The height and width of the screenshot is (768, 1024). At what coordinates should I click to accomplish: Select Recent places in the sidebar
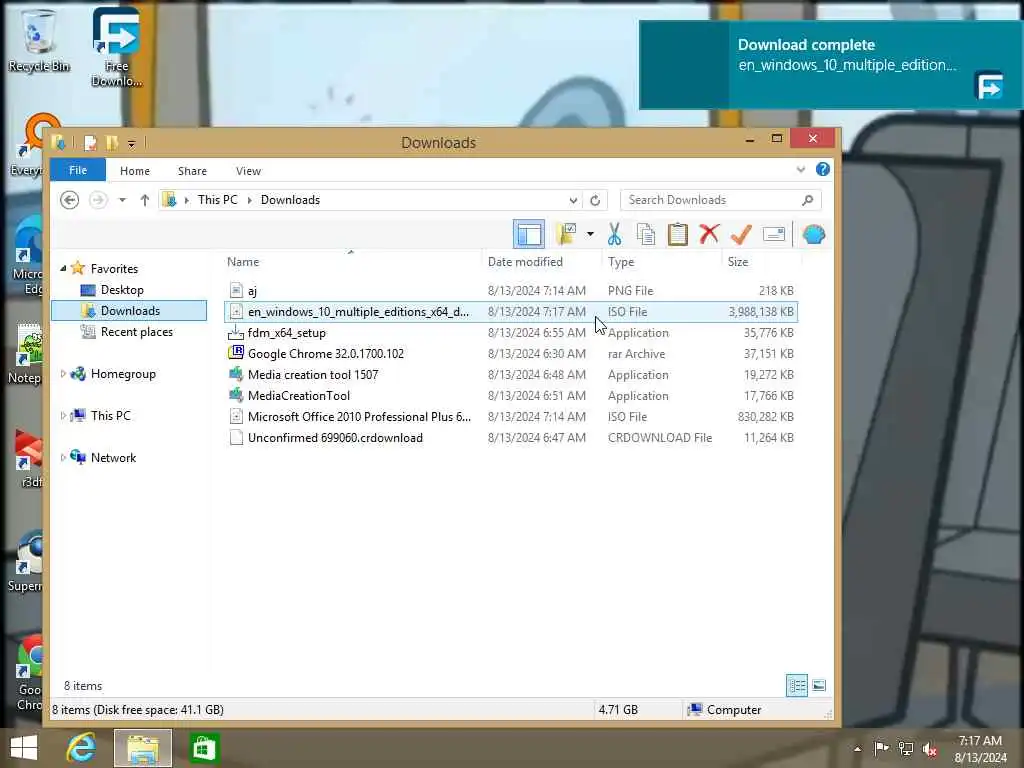[136, 332]
